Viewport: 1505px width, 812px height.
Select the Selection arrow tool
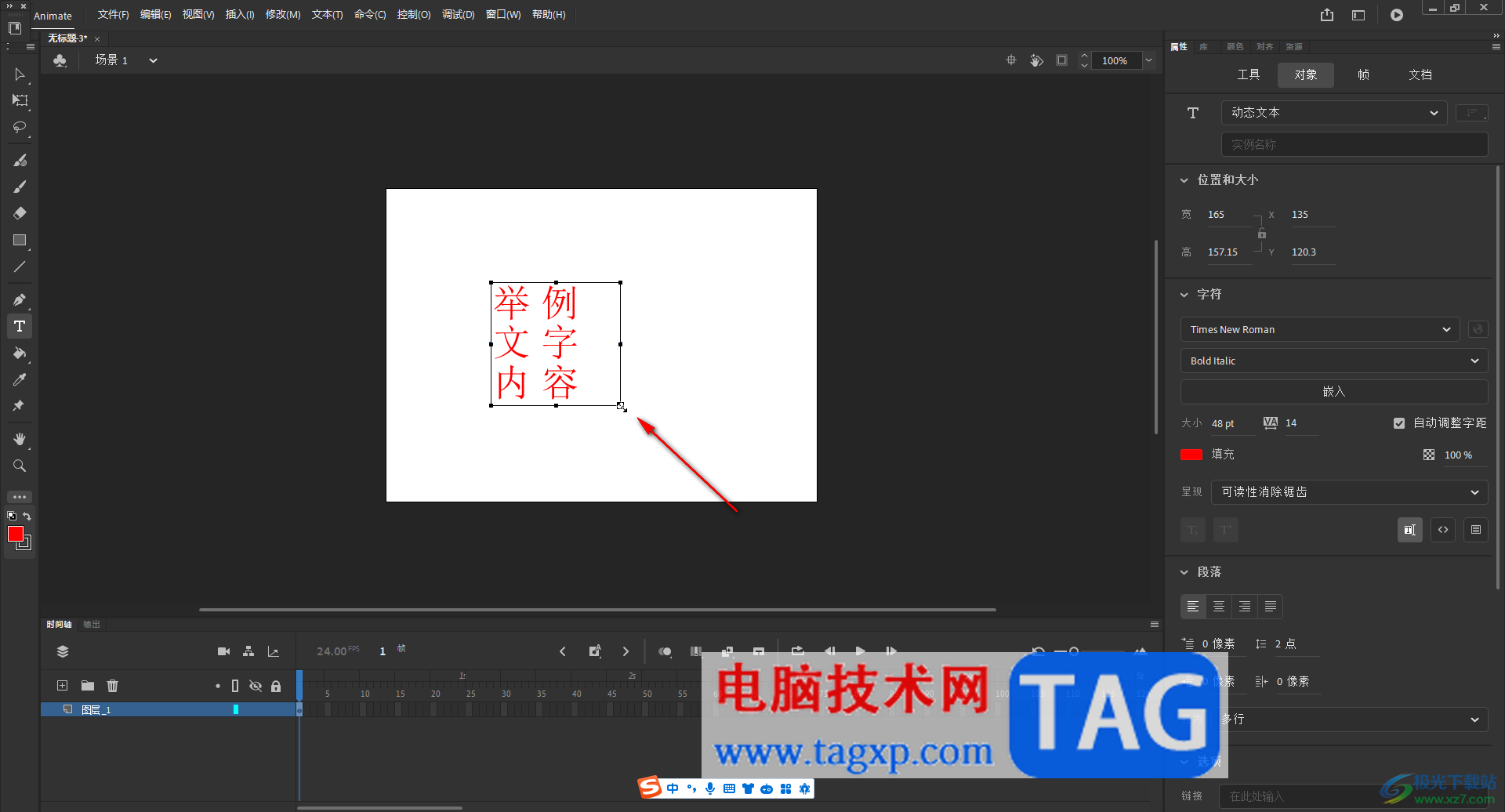click(x=20, y=74)
